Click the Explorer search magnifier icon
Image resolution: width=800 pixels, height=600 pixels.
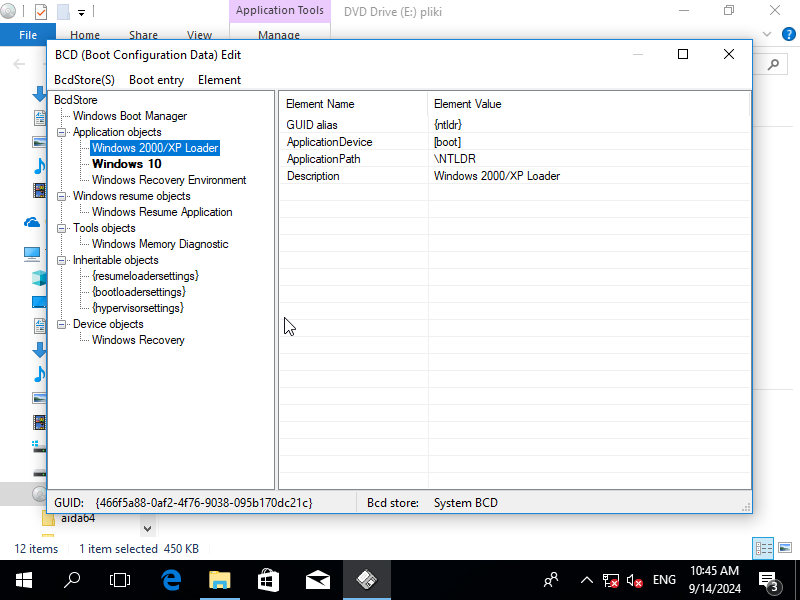(773, 64)
